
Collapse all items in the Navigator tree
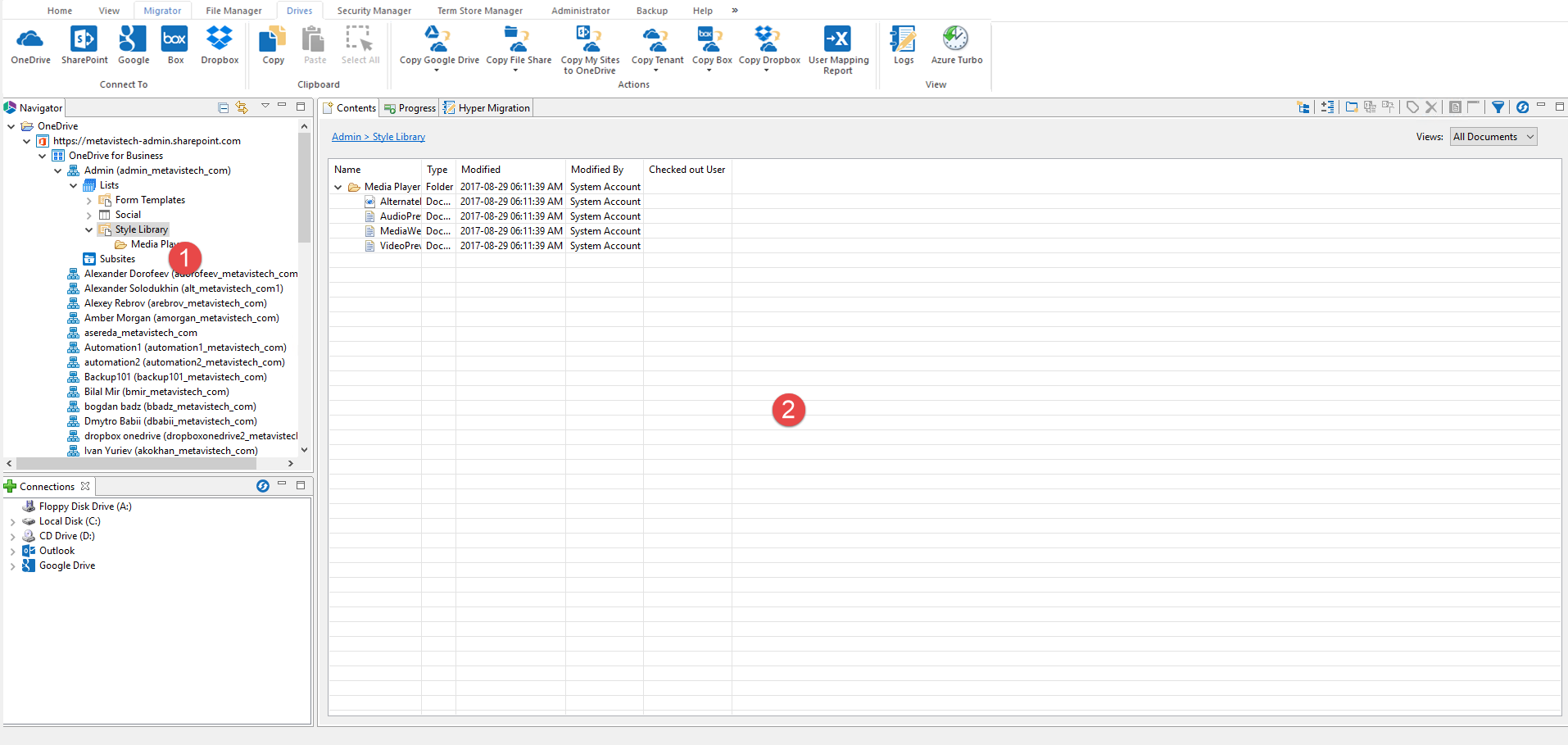pyautogui.click(x=223, y=107)
